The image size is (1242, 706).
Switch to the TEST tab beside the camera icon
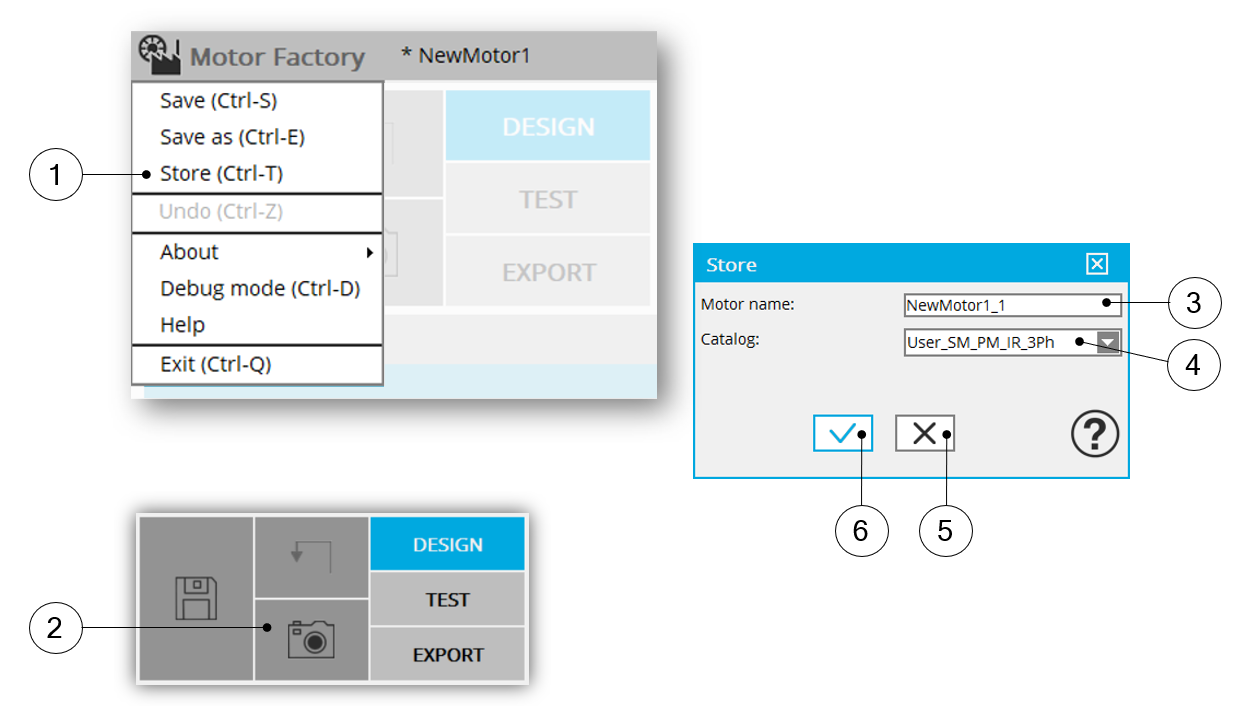tap(447, 600)
